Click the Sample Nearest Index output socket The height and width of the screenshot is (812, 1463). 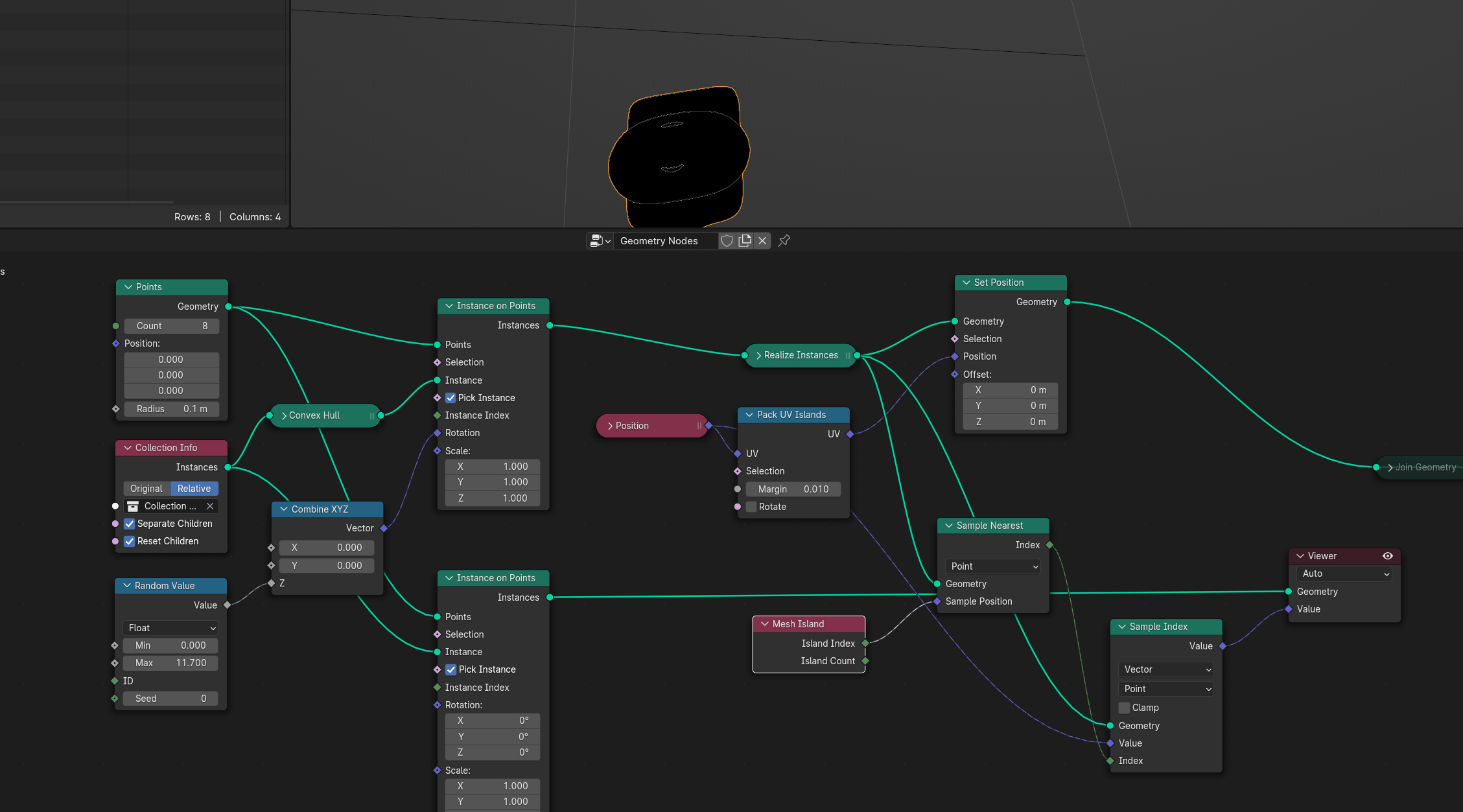pyautogui.click(x=1049, y=545)
